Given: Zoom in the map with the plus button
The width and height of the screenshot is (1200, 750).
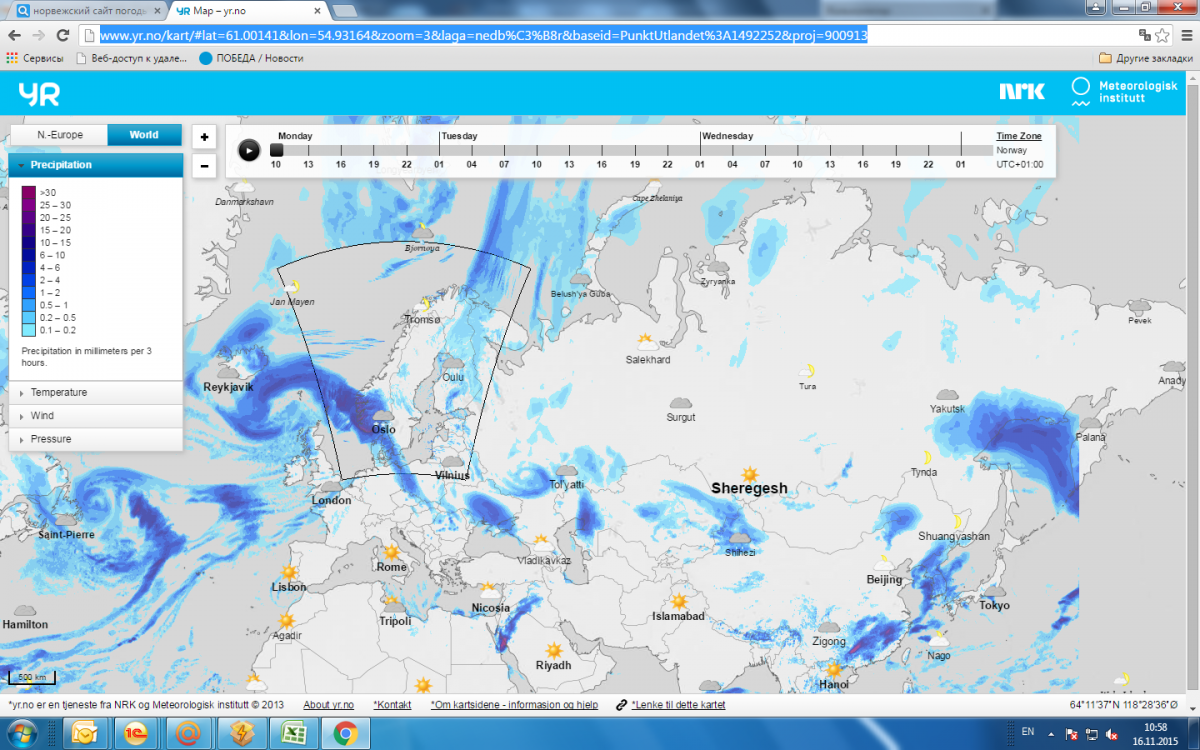Looking at the screenshot, I should pyautogui.click(x=204, y=137).
